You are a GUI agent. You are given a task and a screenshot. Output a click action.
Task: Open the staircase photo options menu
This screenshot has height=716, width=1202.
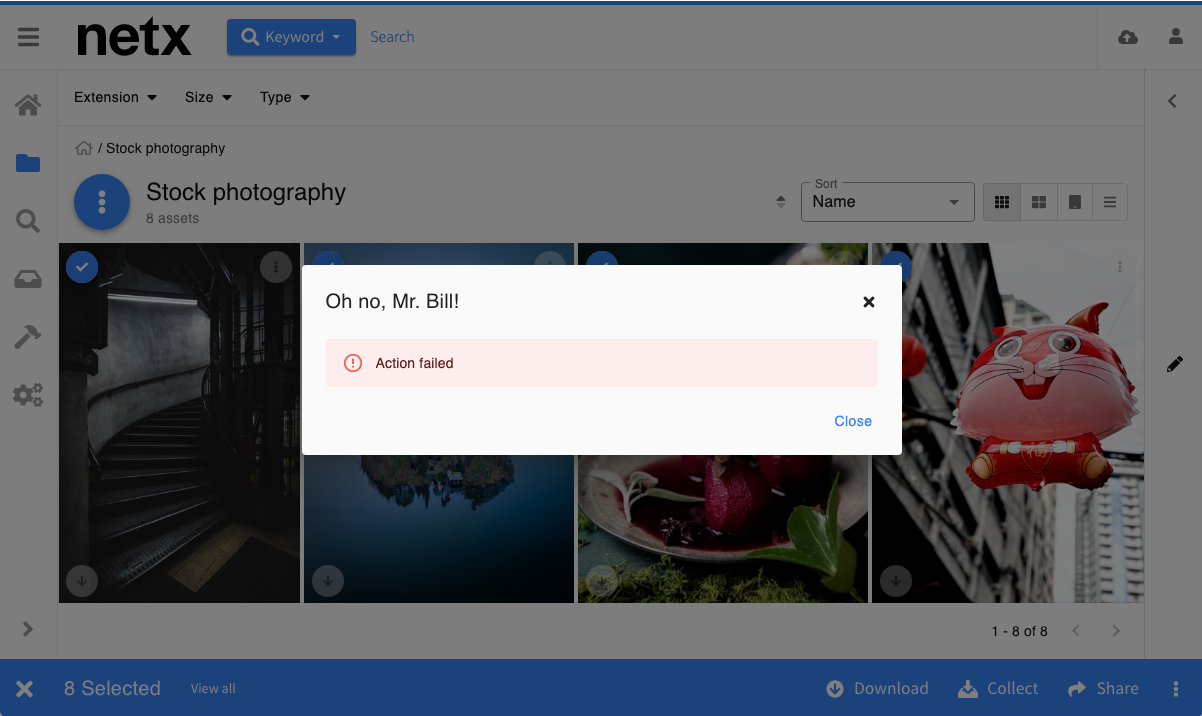click(276, 267)
